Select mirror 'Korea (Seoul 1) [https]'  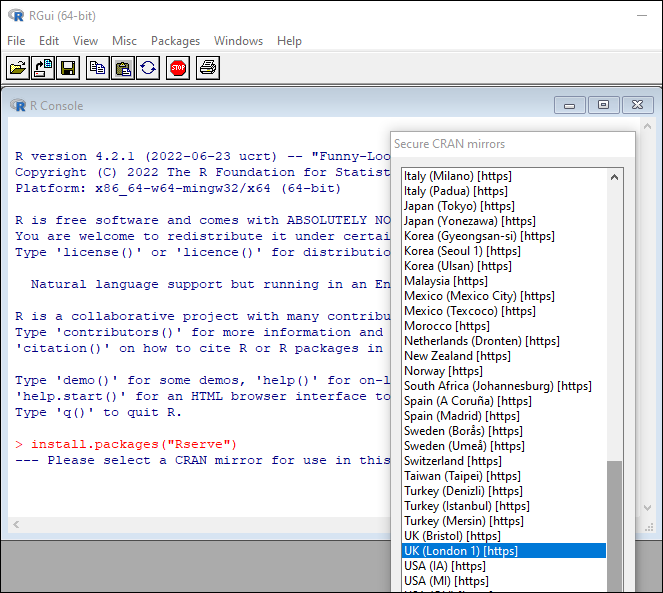click(x=504, y=251)
